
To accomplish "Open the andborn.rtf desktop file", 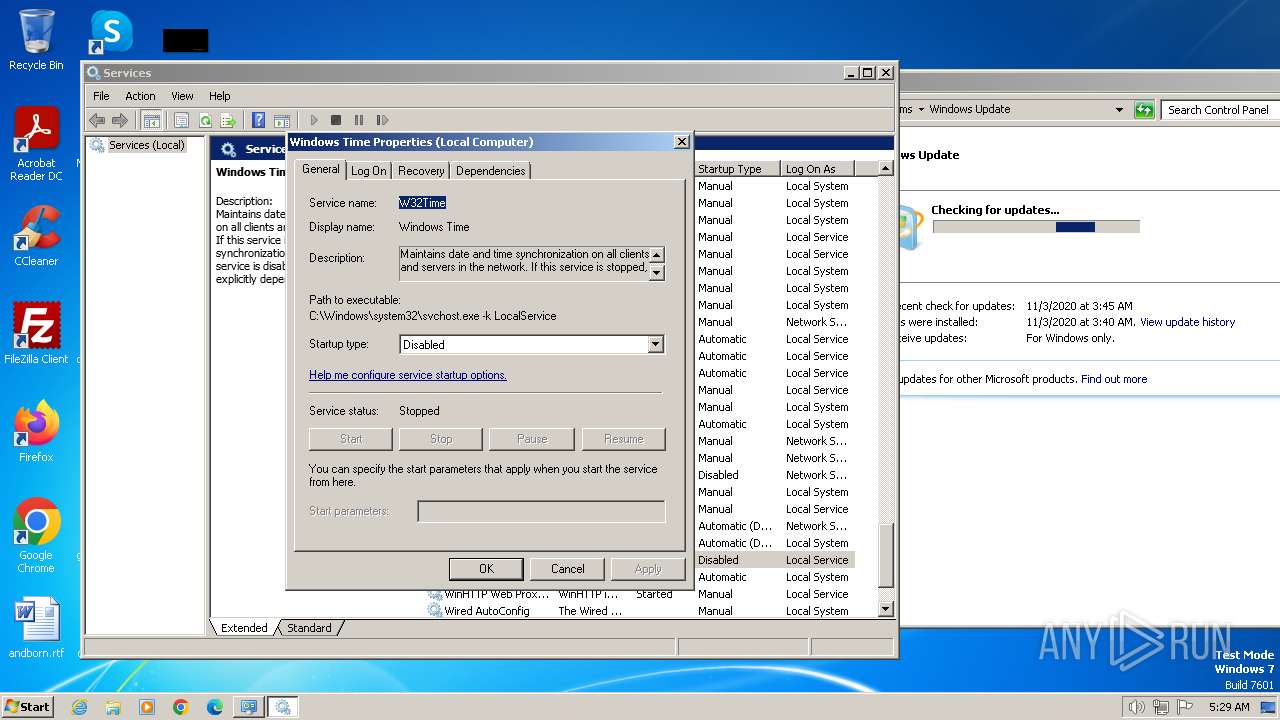I will 36,628.
